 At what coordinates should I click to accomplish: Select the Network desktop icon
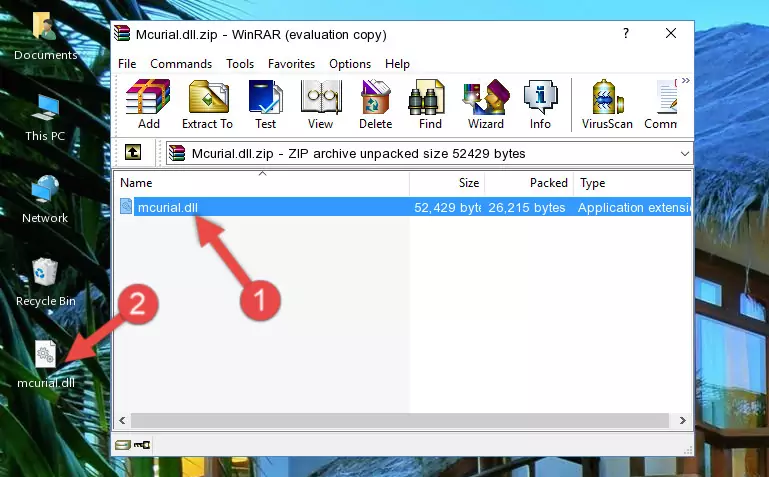(x=45, y=200)
